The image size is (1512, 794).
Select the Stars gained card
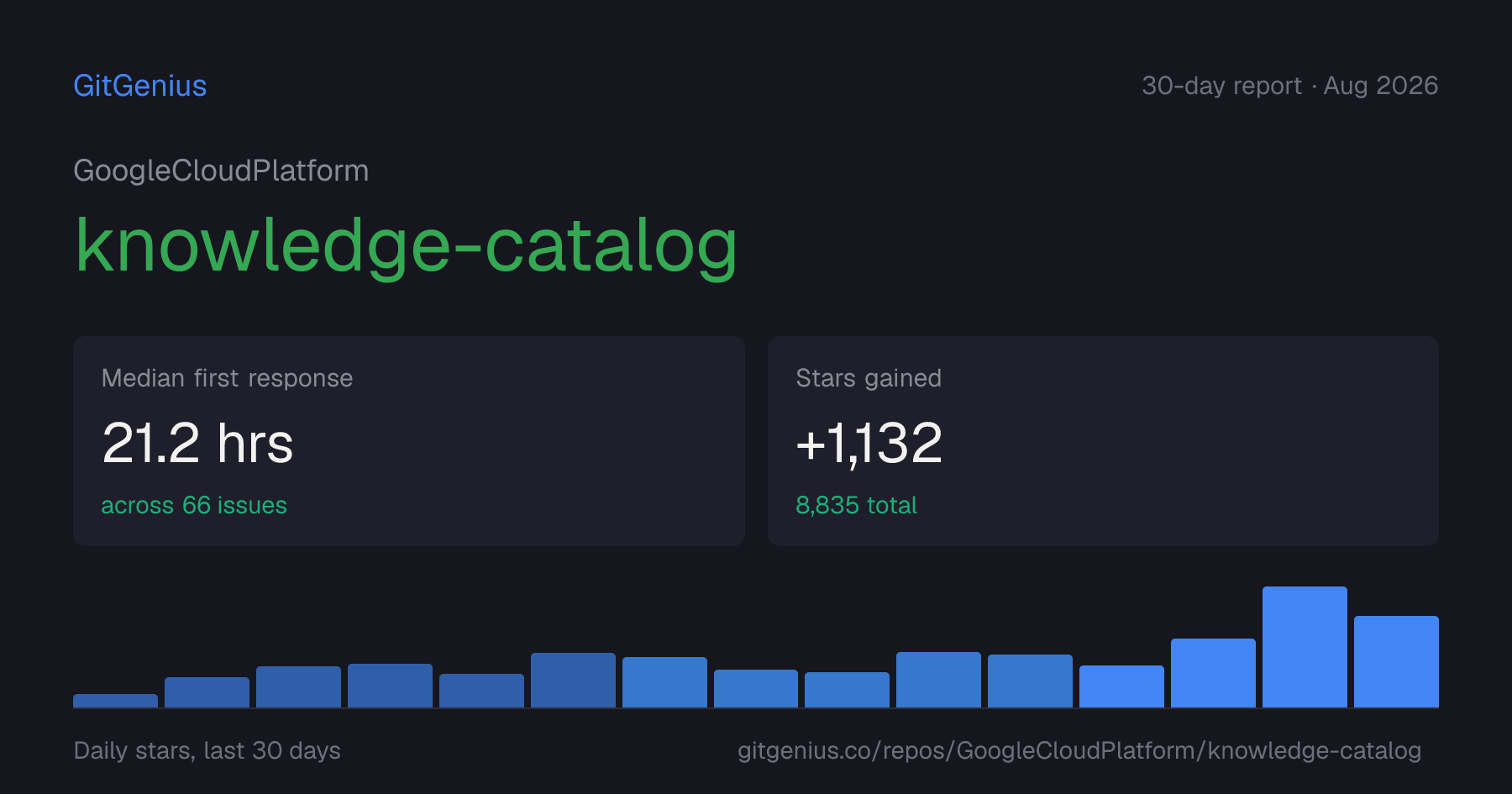[1103, 441]
